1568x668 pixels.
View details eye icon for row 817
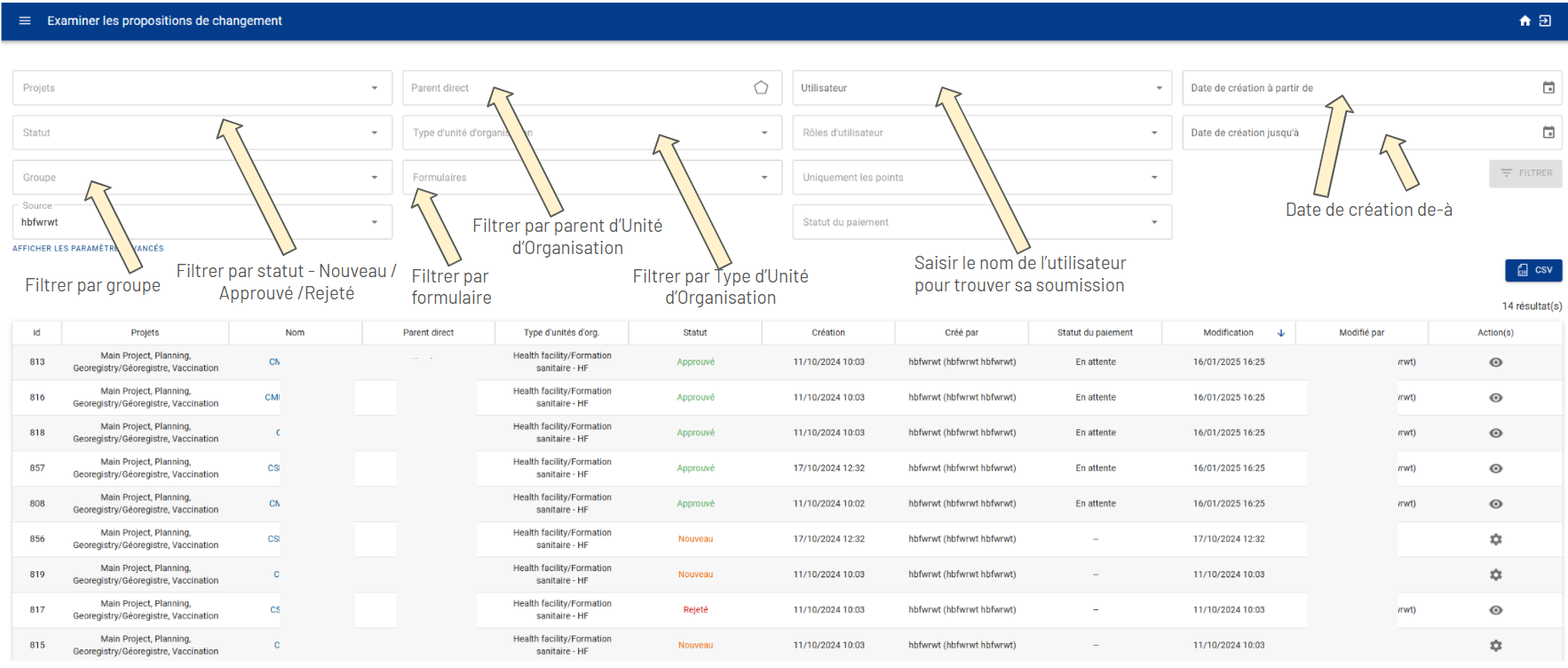[1495, 610]
